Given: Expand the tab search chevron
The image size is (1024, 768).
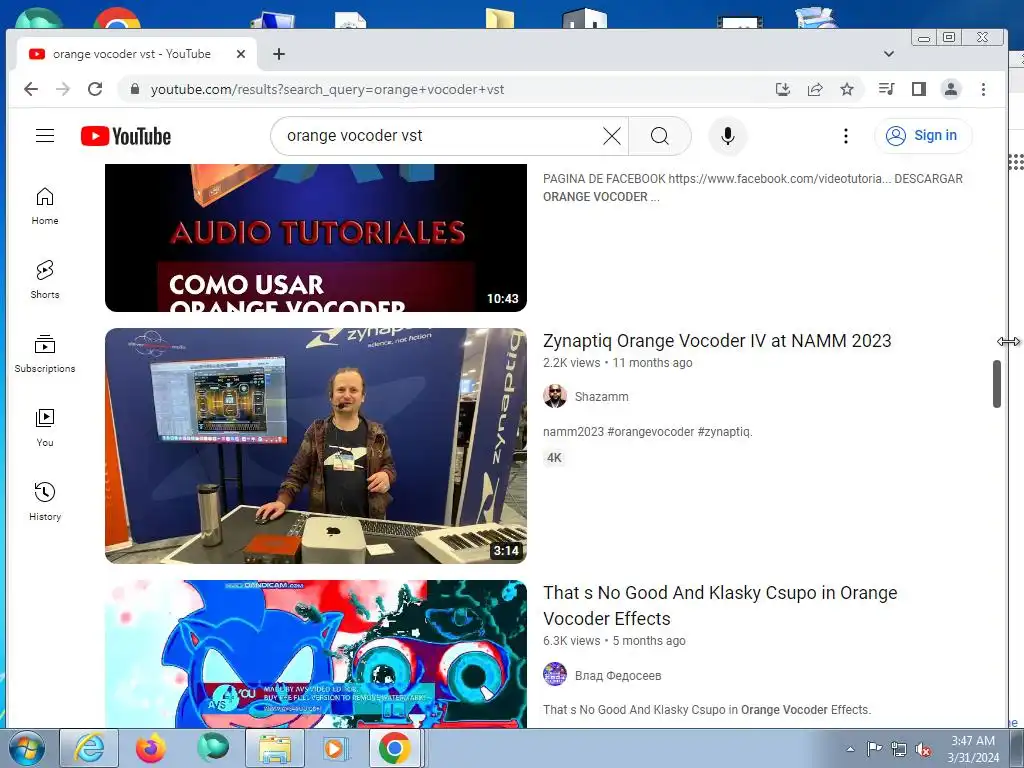Looking at the screenshot, I should [889, 54].
